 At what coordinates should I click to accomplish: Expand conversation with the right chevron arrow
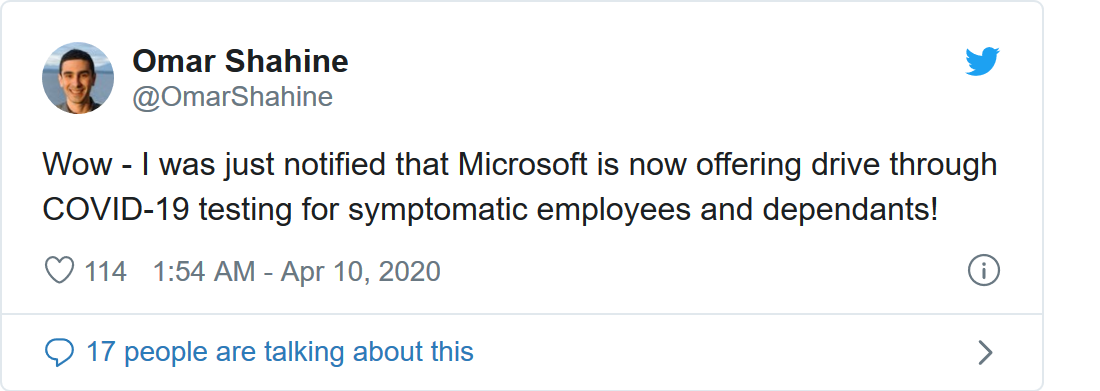[x=985, y=352]
